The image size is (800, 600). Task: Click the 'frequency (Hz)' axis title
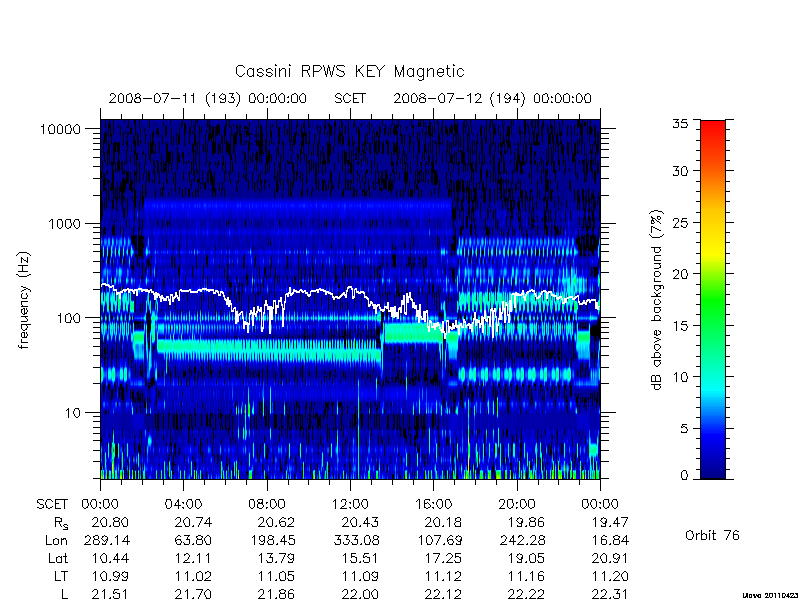click(x=24, y=300)
